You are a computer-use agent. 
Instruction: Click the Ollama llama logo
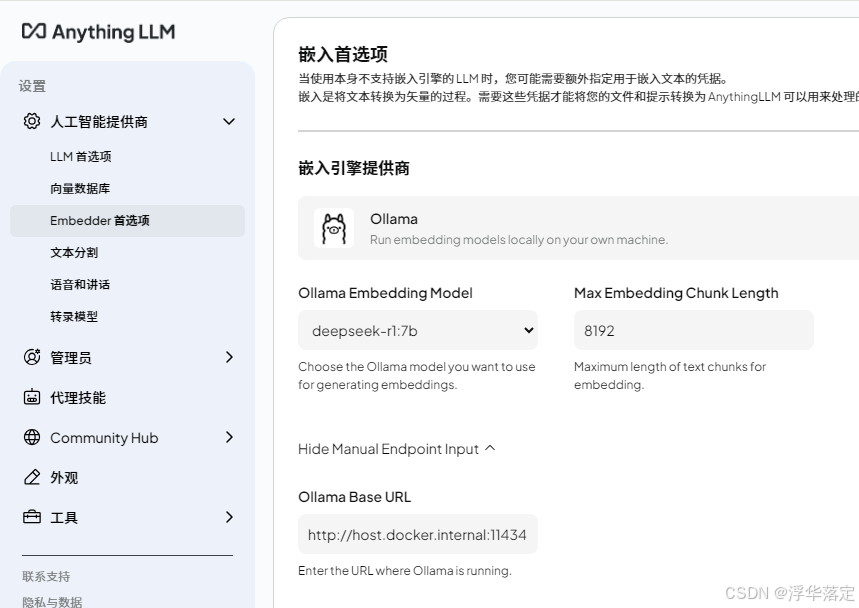click(x=334, y=228)
